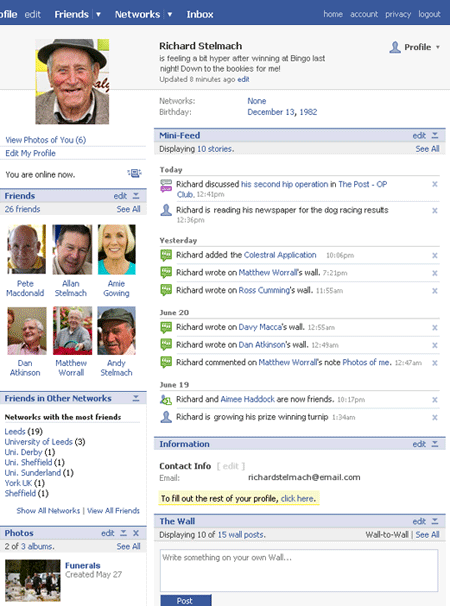Open the Funerals album thumbnail

pyautogui.click(x=33, y=580)
